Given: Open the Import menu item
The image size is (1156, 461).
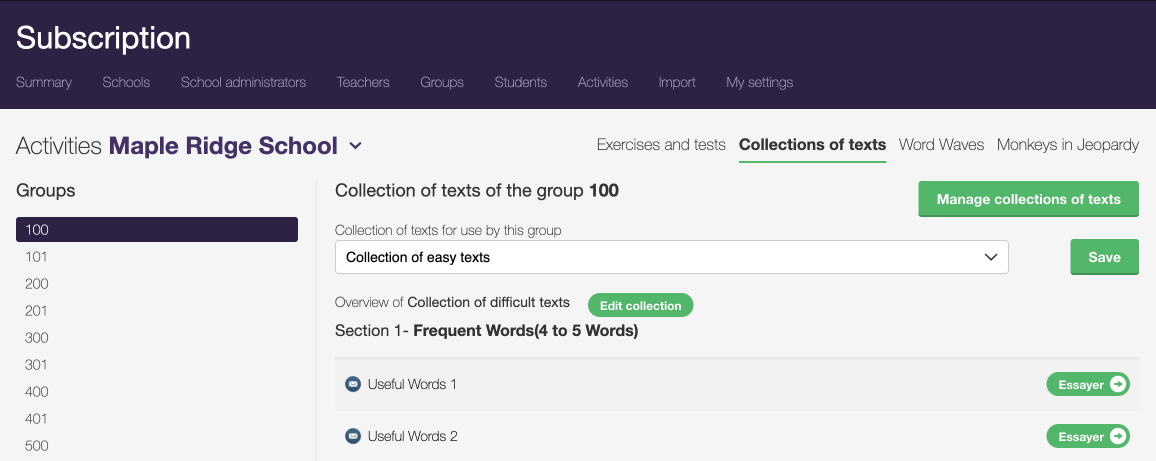Looking at the screenshot, I should (x=677, y=82).
